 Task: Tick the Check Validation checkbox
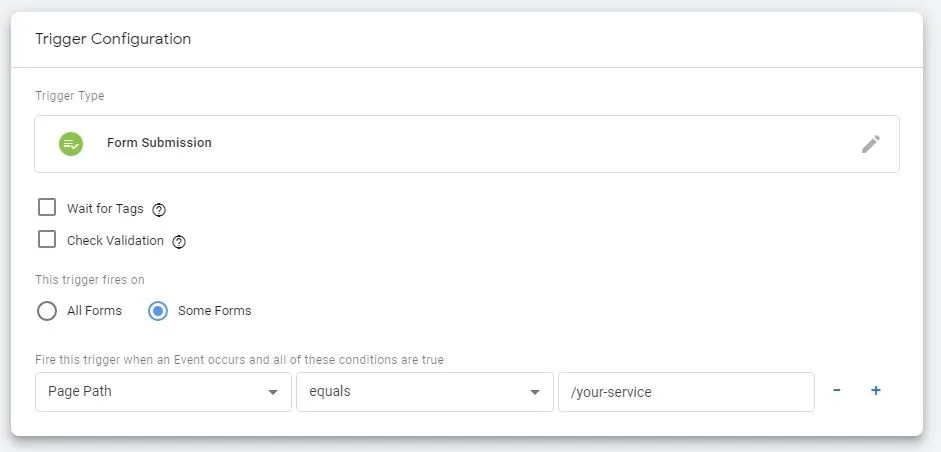(47, 240)
